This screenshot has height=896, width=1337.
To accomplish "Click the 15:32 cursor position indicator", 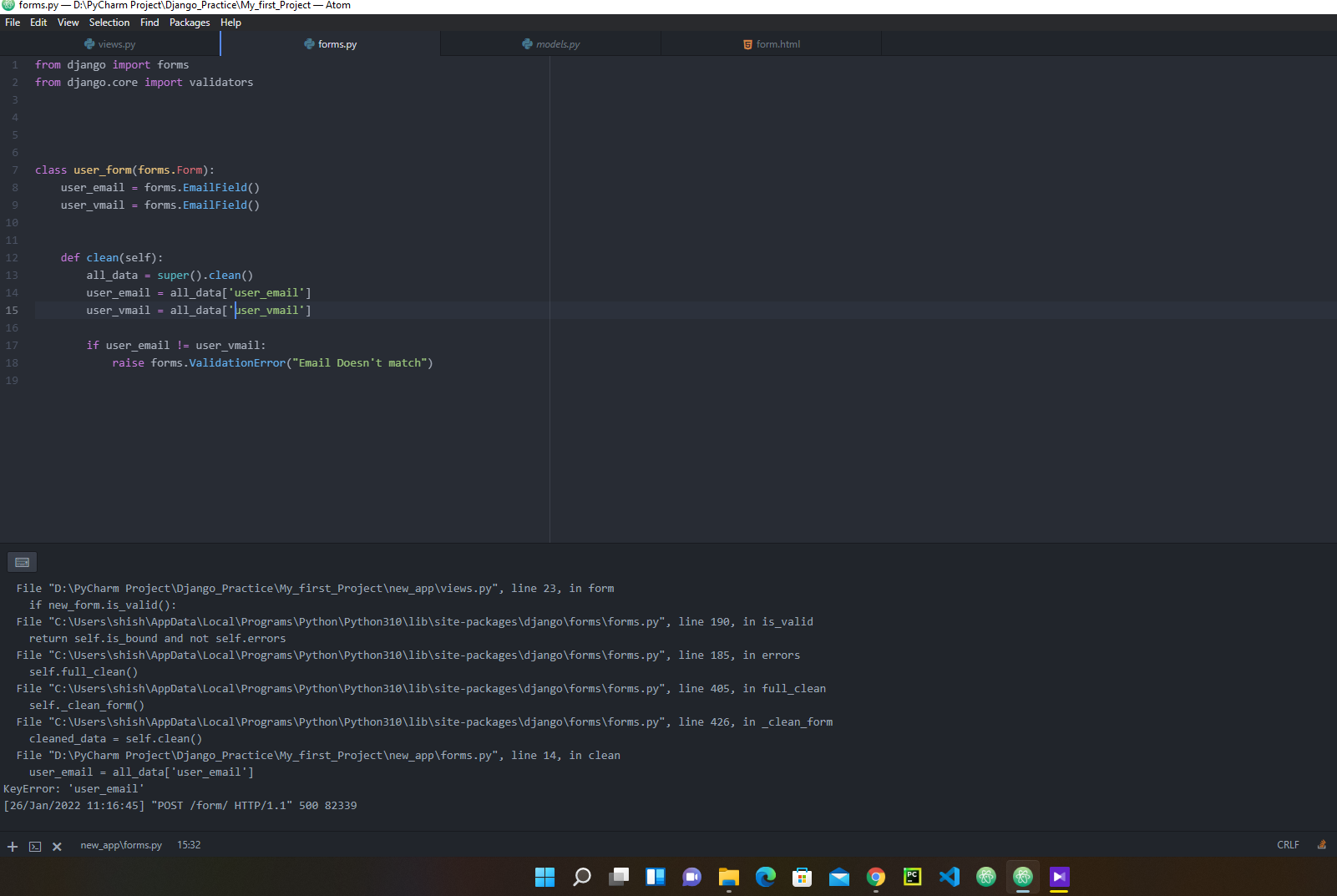I will (189, 845).
